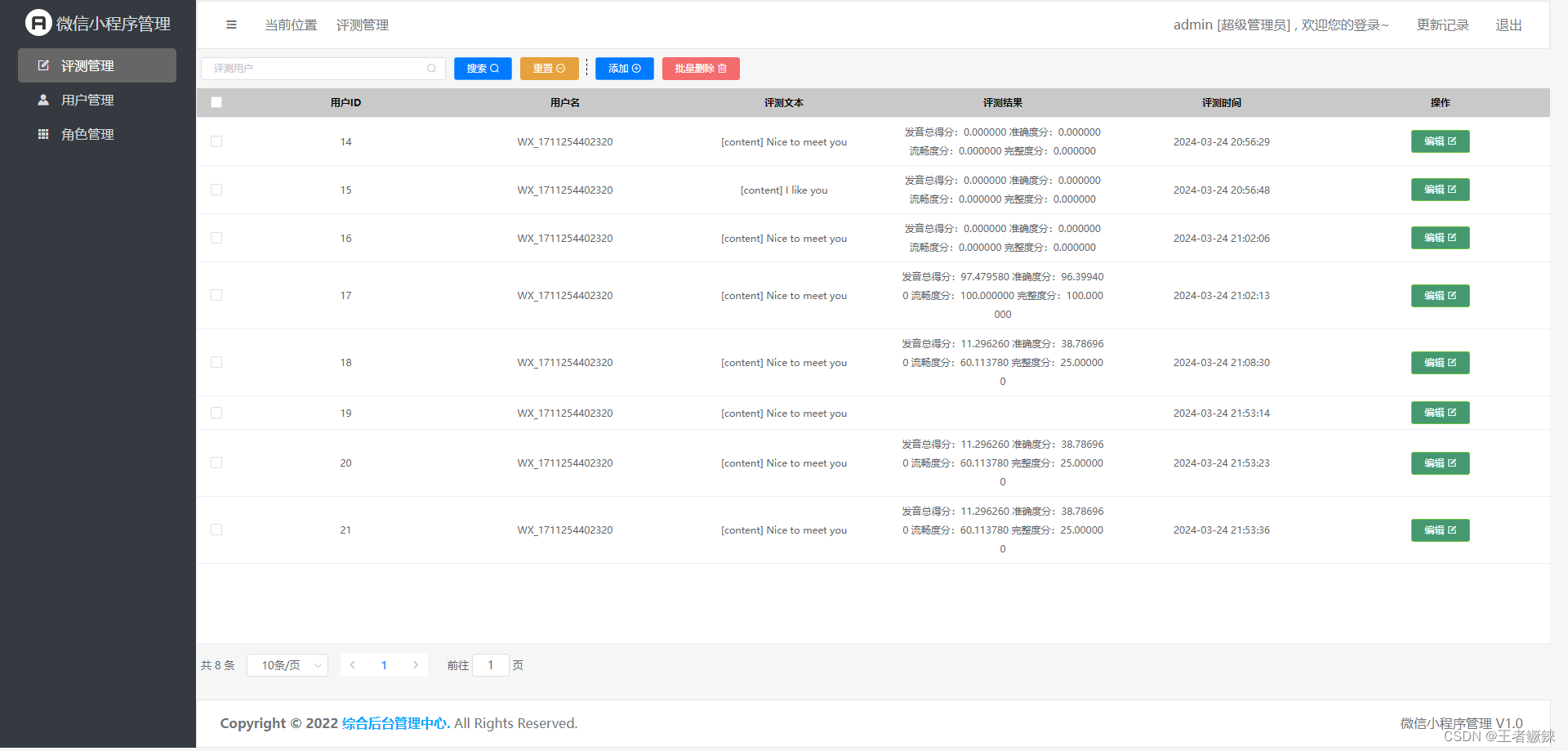Click the blue 搜索 button
This screenshot has height=751, width=1568.
pyautogui.click(x=483, y=69)
